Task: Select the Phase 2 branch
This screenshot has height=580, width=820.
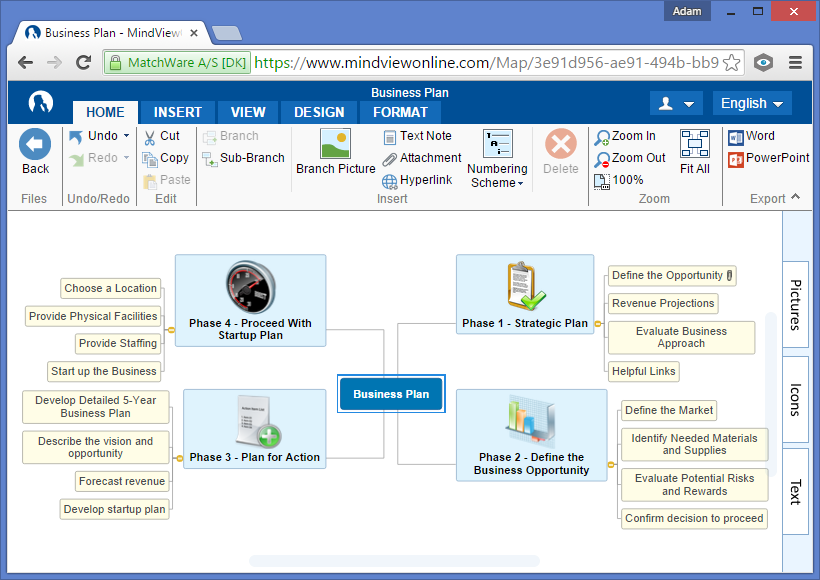Action: [x=531, y=435]
